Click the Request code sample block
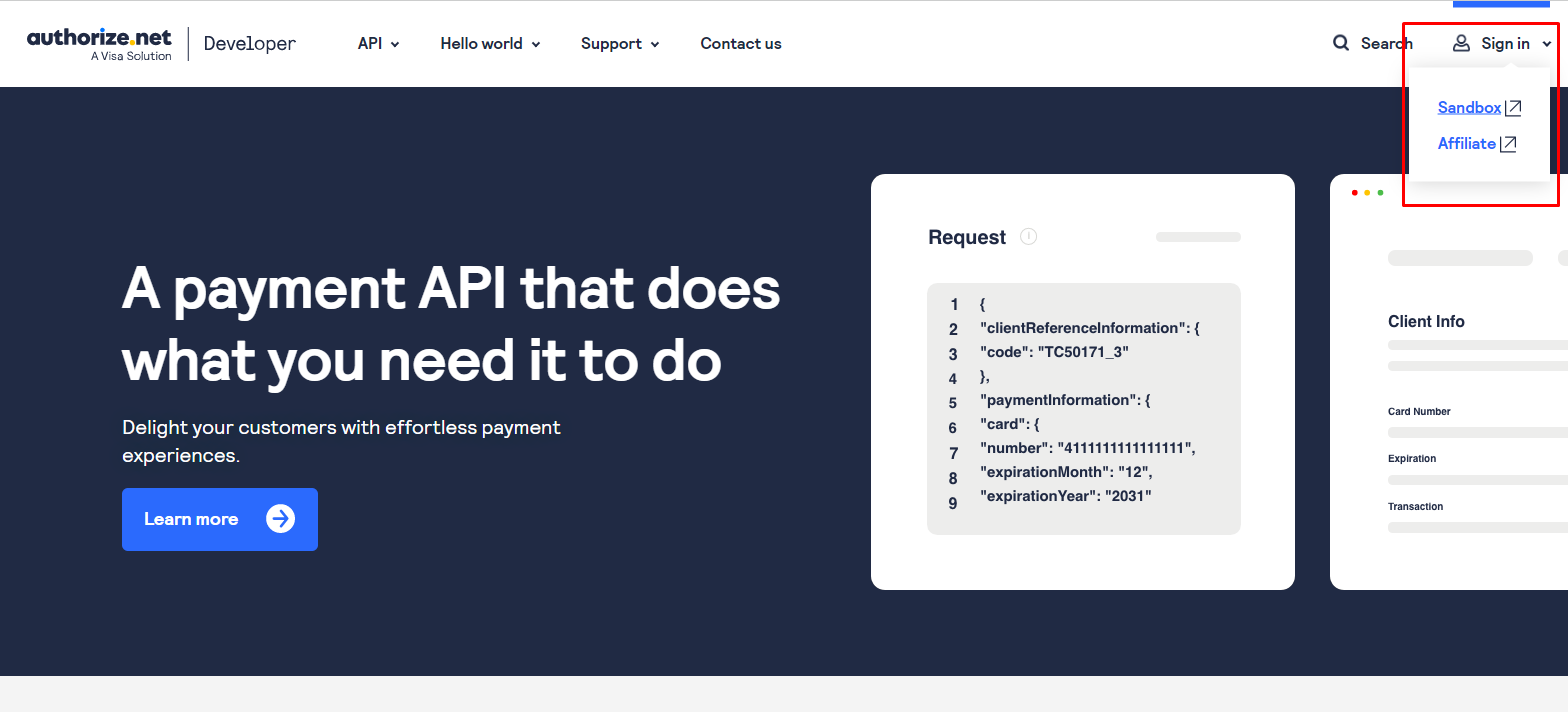This screenshot has height=712, width=1568. (x=1083, y=408)
